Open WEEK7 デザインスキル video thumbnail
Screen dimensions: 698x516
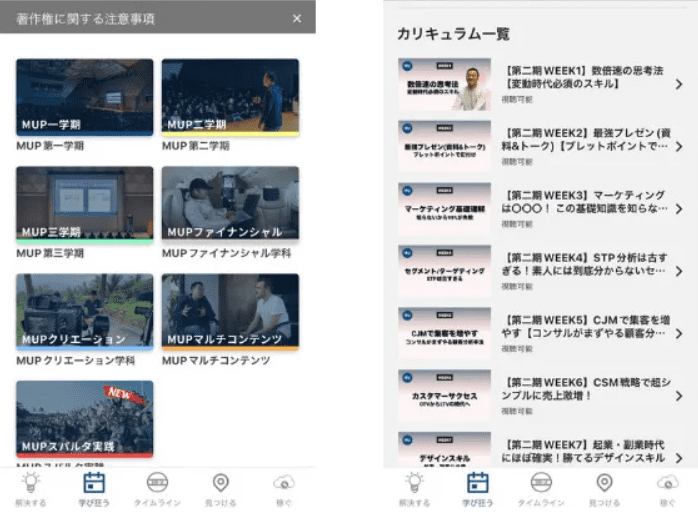pos(444,450)
